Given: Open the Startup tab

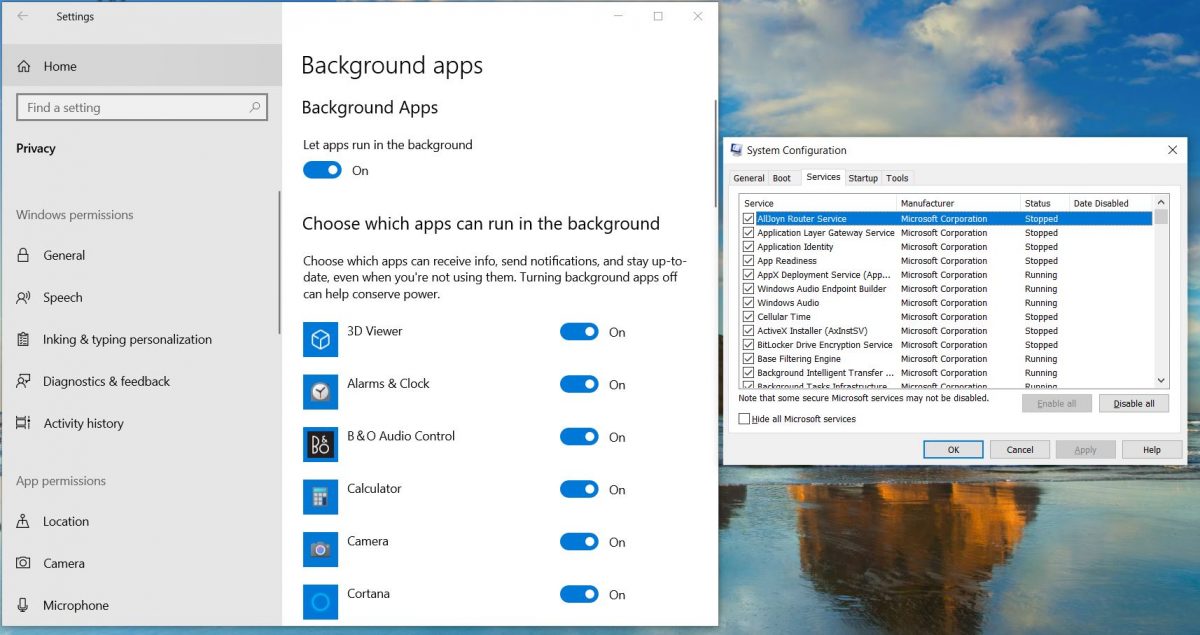Looking at the screenshot, I should (863, 178).
